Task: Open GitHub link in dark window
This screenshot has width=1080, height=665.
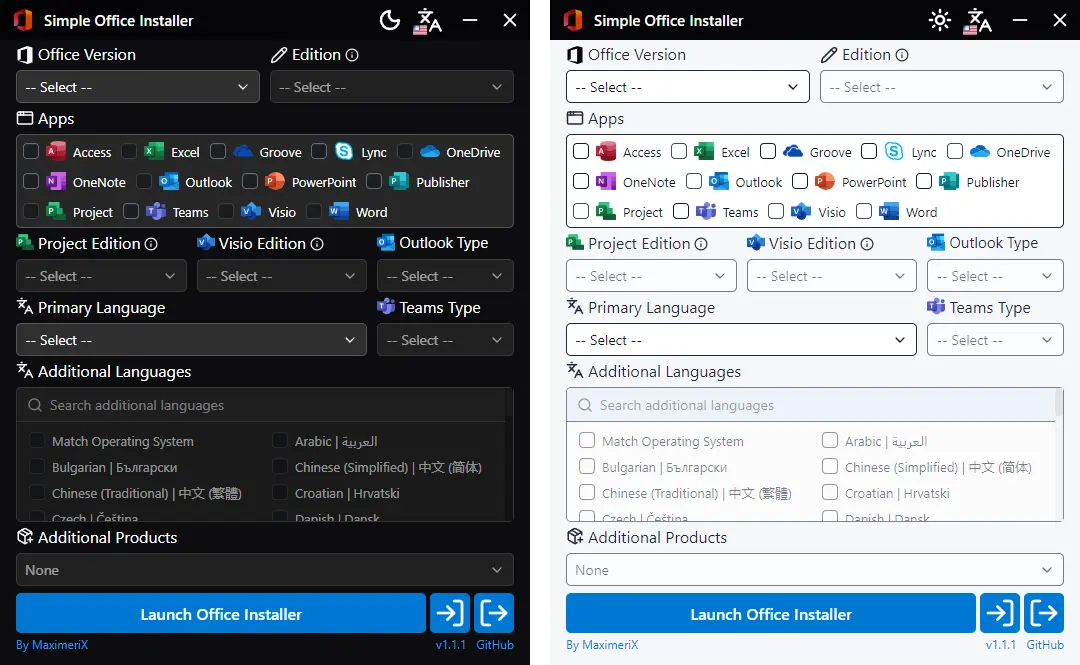Action: point(495,645)
